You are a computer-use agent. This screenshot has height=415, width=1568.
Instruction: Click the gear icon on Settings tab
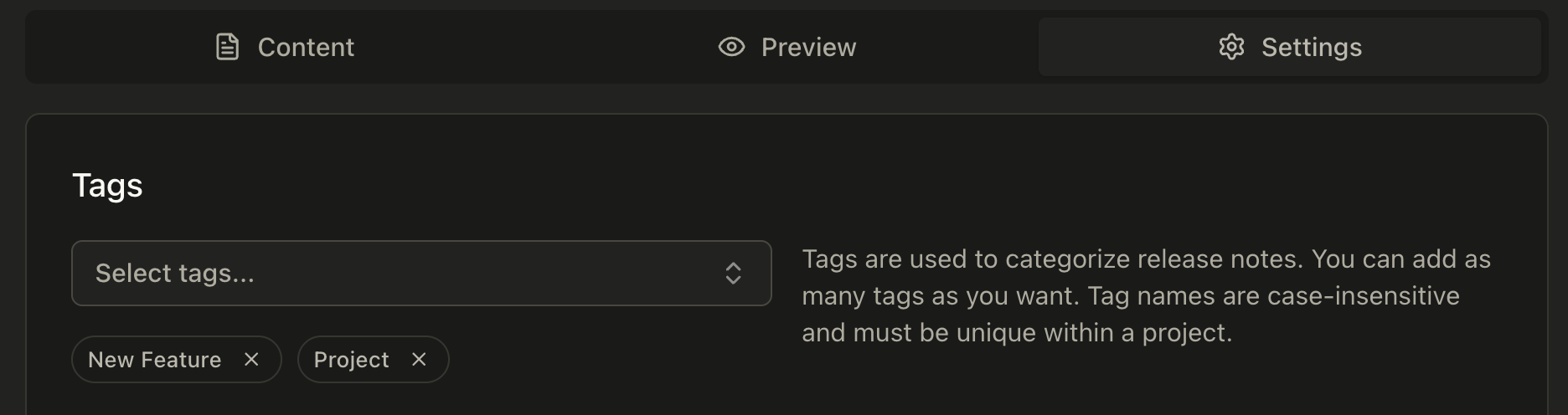[x=1231, y=47]
